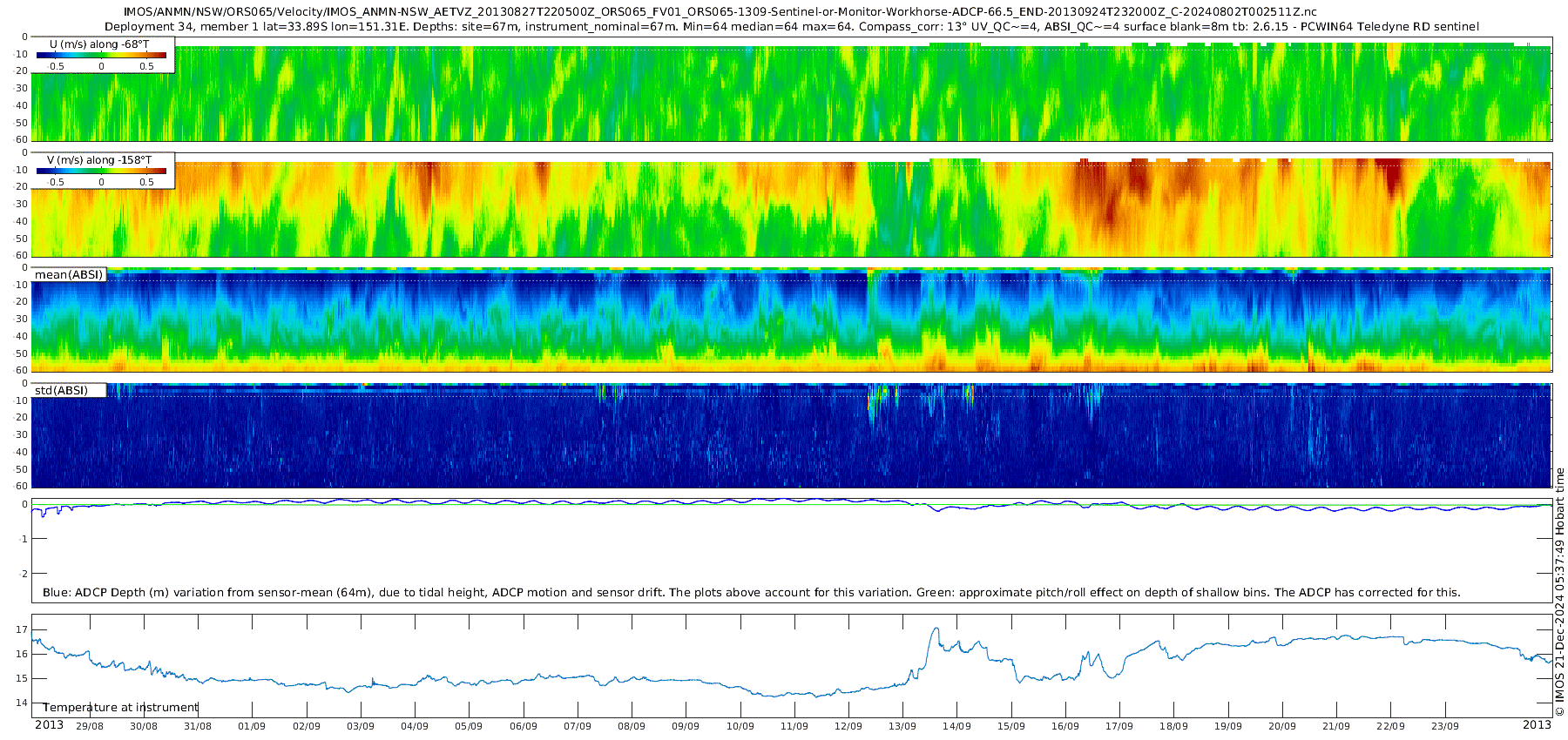Click the 15/09 date tick label
Image resolution: width=1568 pixels, height=740 pixels.
click(1011, 726)
